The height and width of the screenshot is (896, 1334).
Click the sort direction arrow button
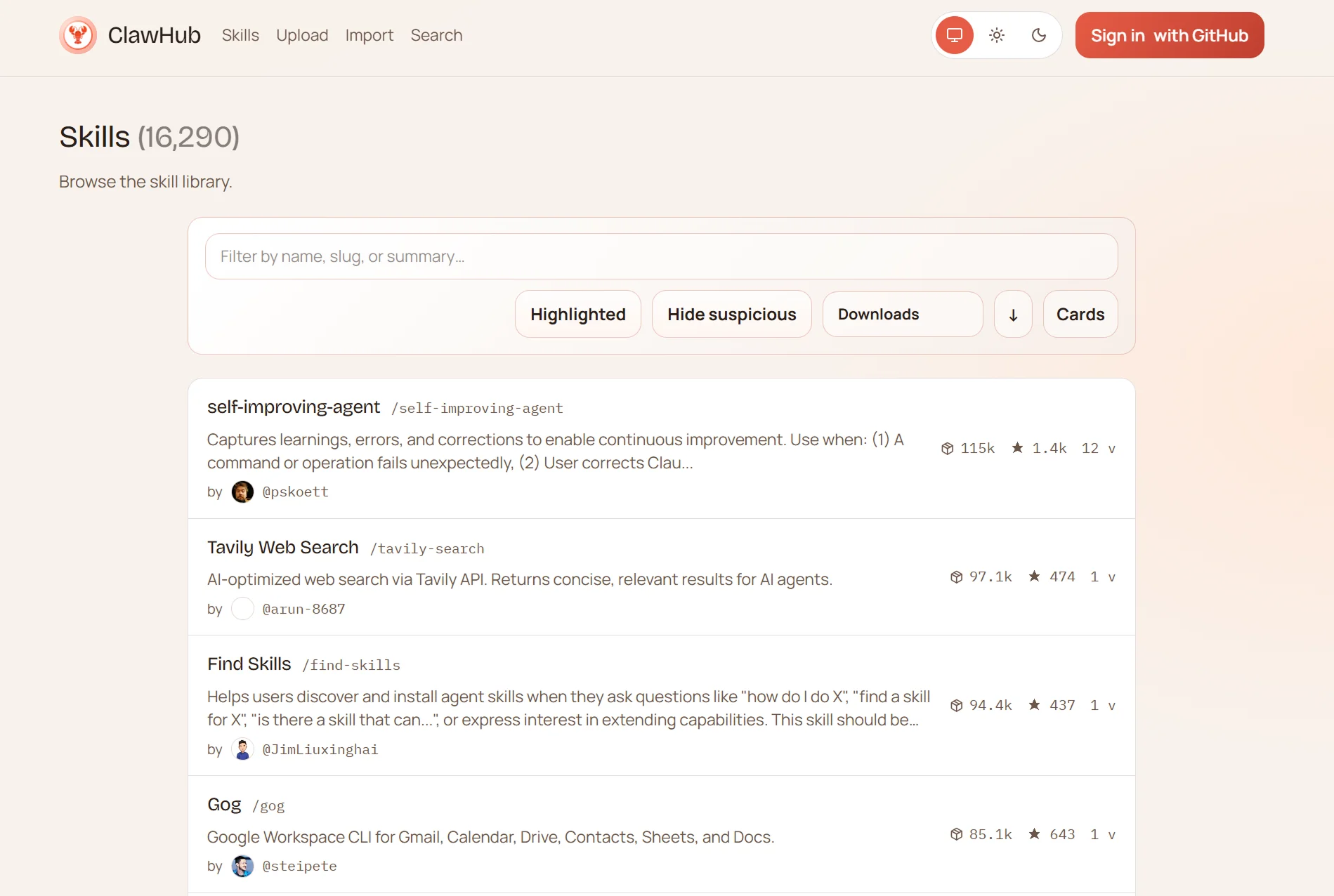[1013, 315]
